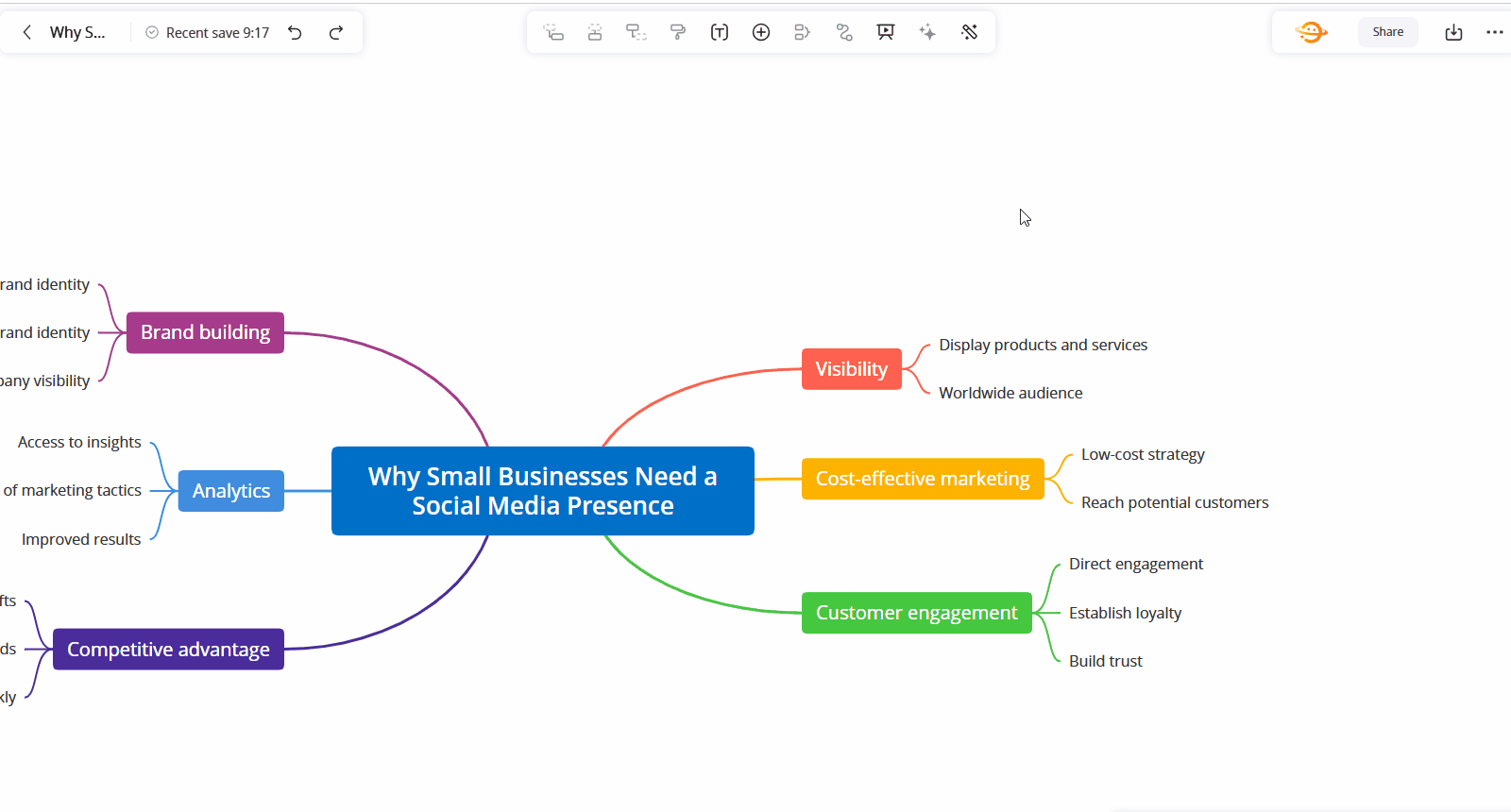Click the back arrow beside the file name
Screen dimensions: 1511x812
27,32
